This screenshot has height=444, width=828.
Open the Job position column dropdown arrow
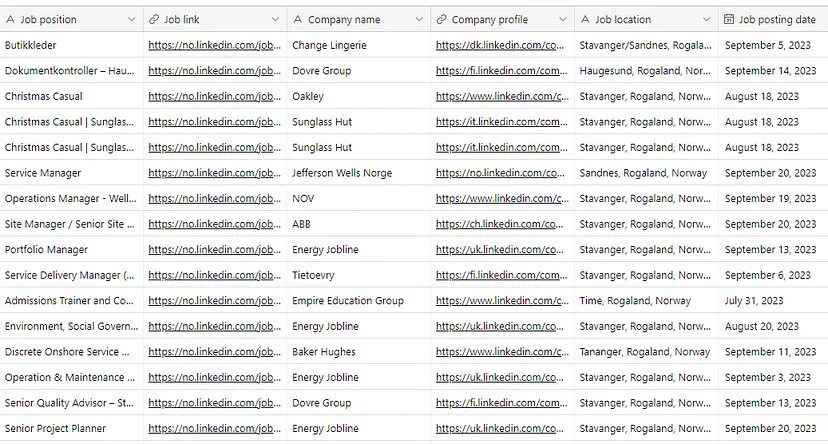click(132, 19)
